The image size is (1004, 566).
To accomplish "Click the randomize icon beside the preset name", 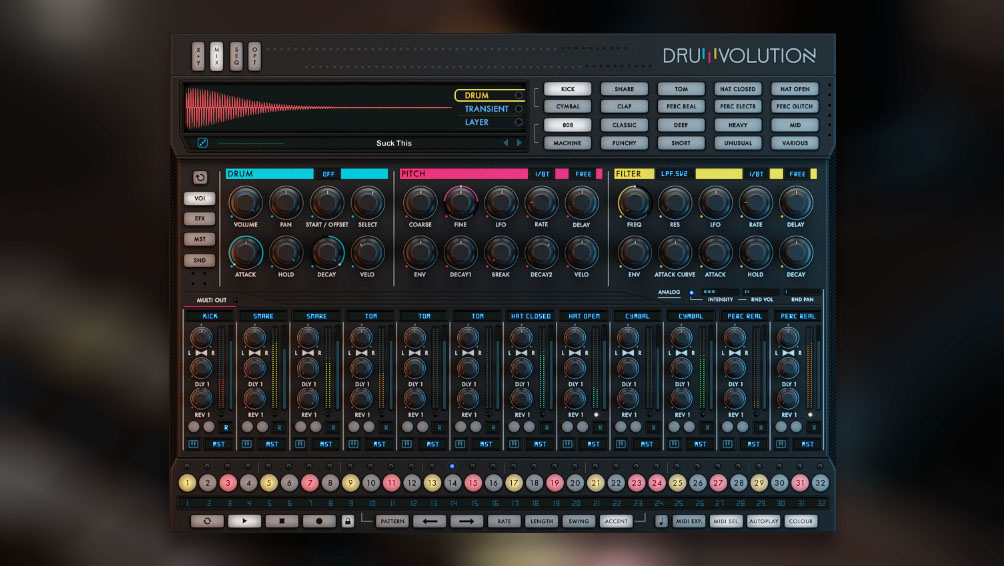I will 202,143.
